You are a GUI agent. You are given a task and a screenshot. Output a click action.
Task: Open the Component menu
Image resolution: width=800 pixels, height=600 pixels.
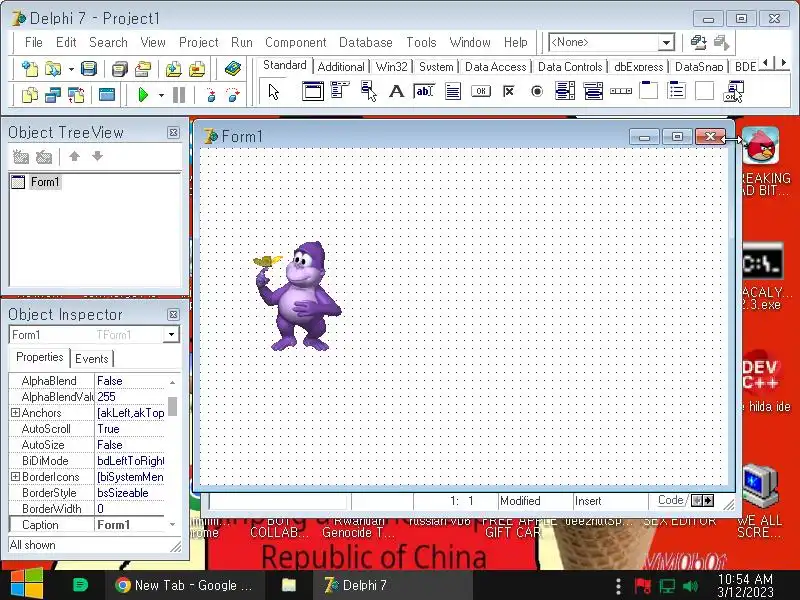(x=295, y=42)
